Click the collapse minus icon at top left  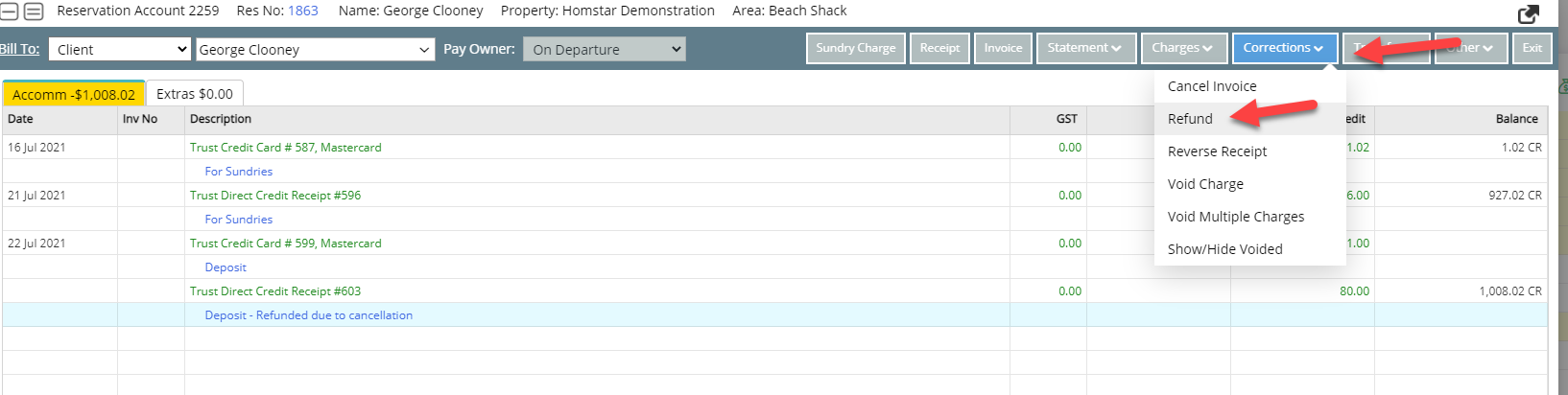pyautogui.click(x=9, y=12)
